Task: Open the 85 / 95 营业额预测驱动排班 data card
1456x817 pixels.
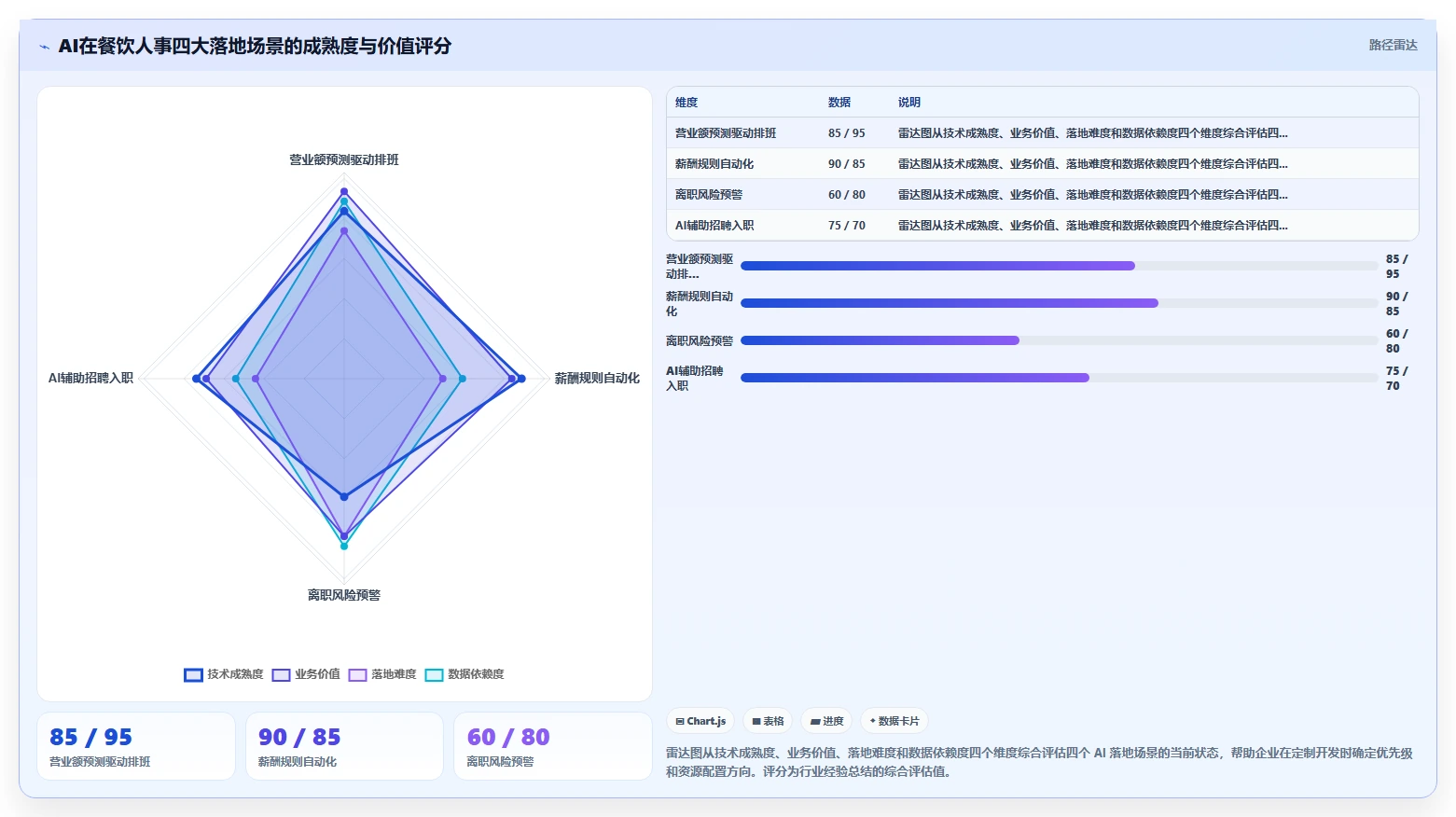Action: [x=136, y=746]
